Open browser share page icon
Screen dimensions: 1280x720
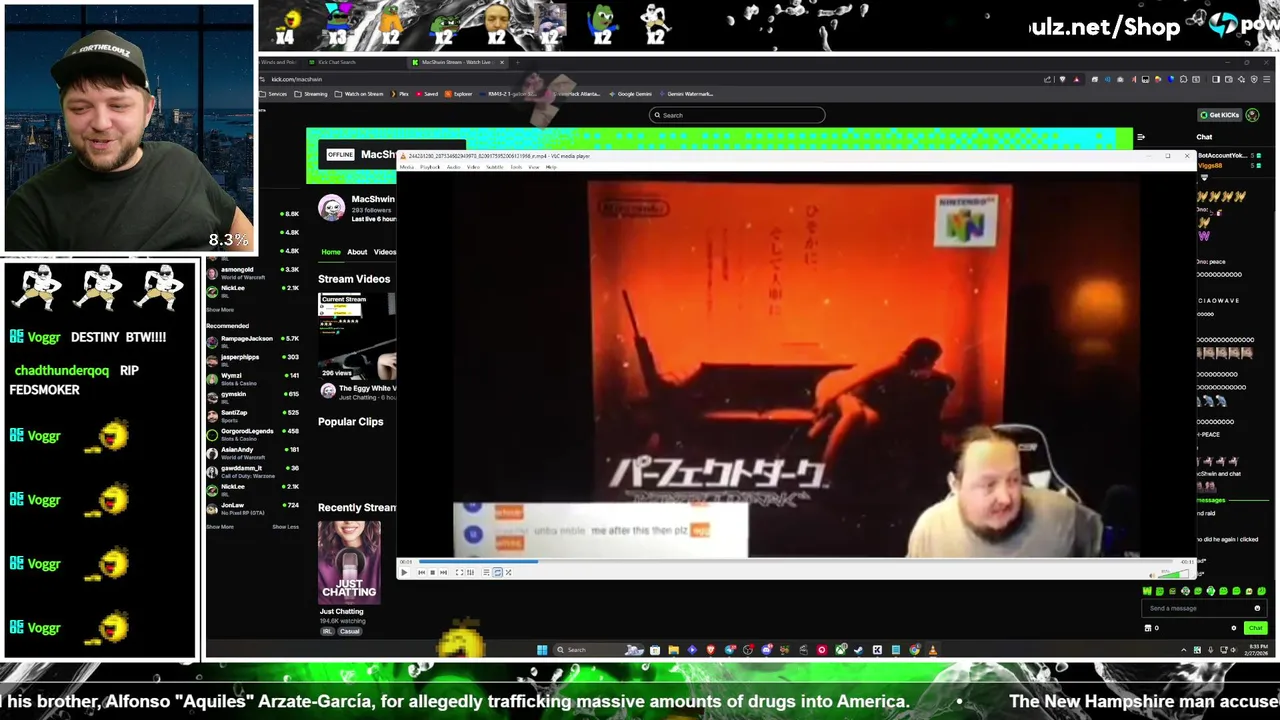pyautogui.click(x=1047, y=79)
